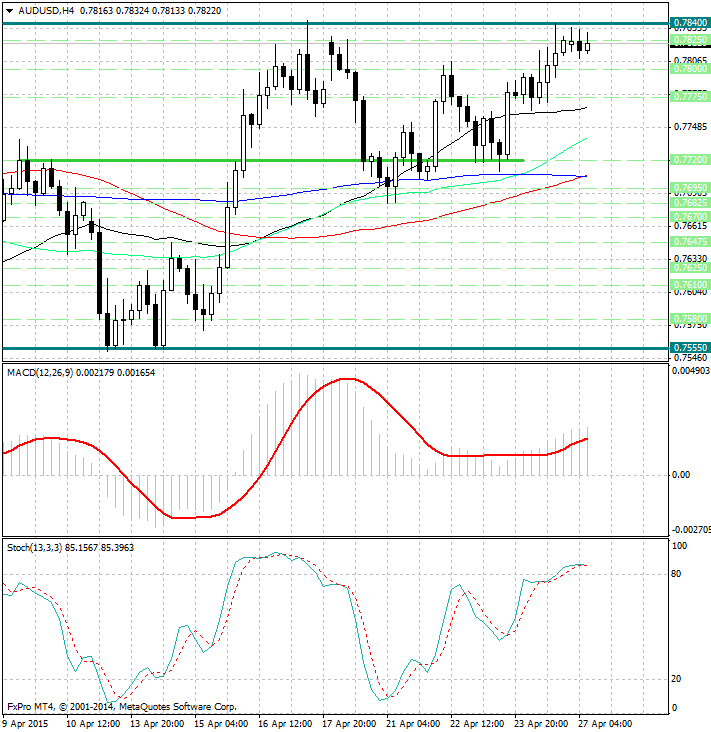Click the -0.002705 MACD scale value
This screenshot has width=711, height=732.
(x=691, y=530)
